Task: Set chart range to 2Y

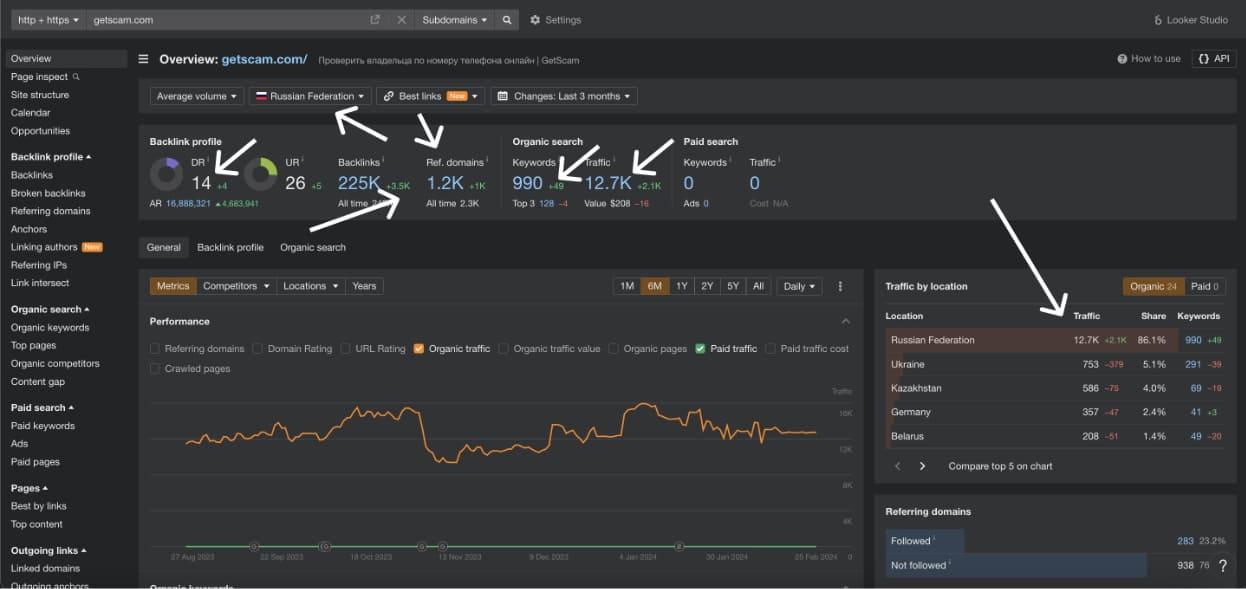Action: pyautogui.click(x=707, y=286)
